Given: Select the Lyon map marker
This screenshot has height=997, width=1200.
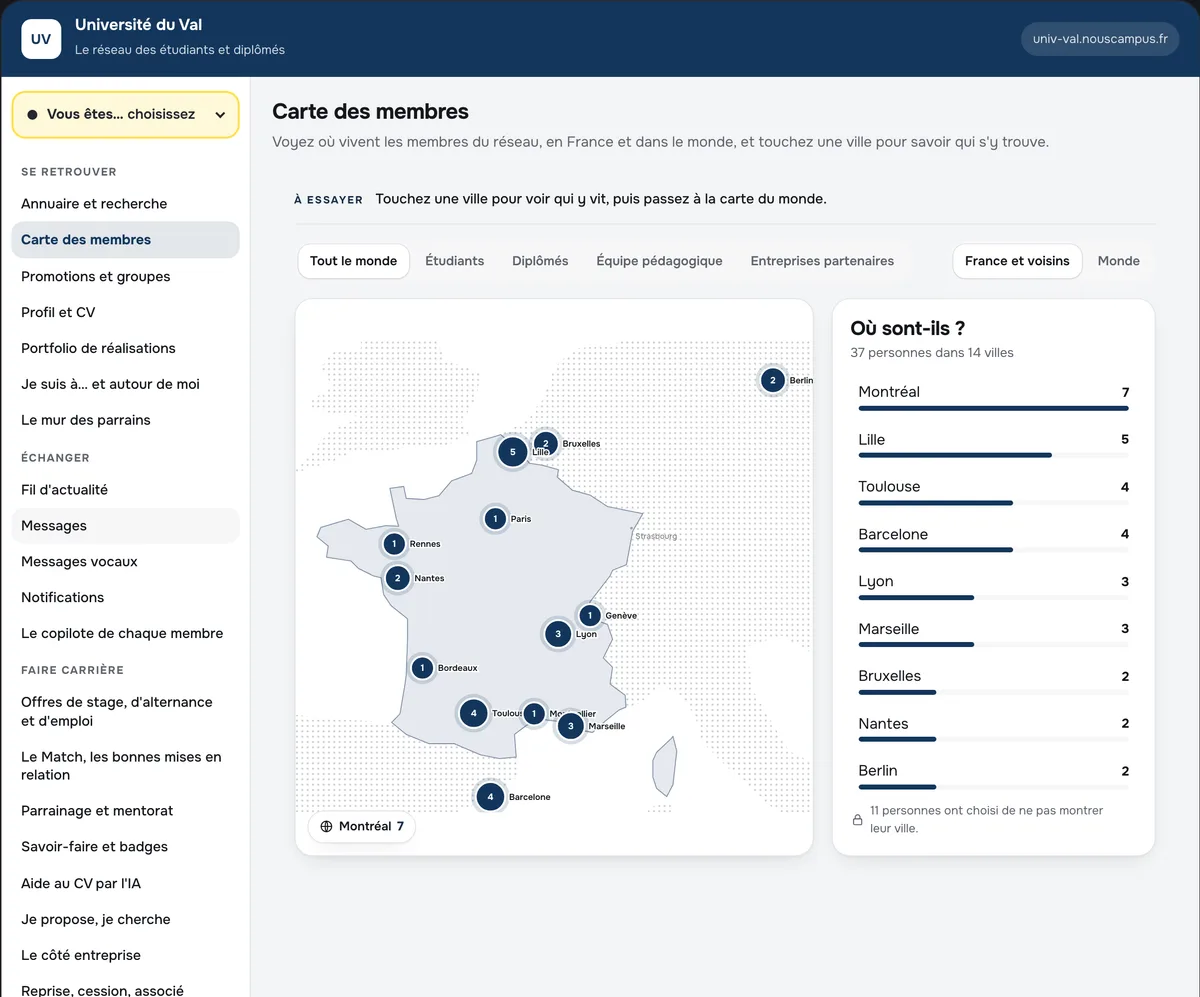Looking at the screenshot, I should click(558, 633).
